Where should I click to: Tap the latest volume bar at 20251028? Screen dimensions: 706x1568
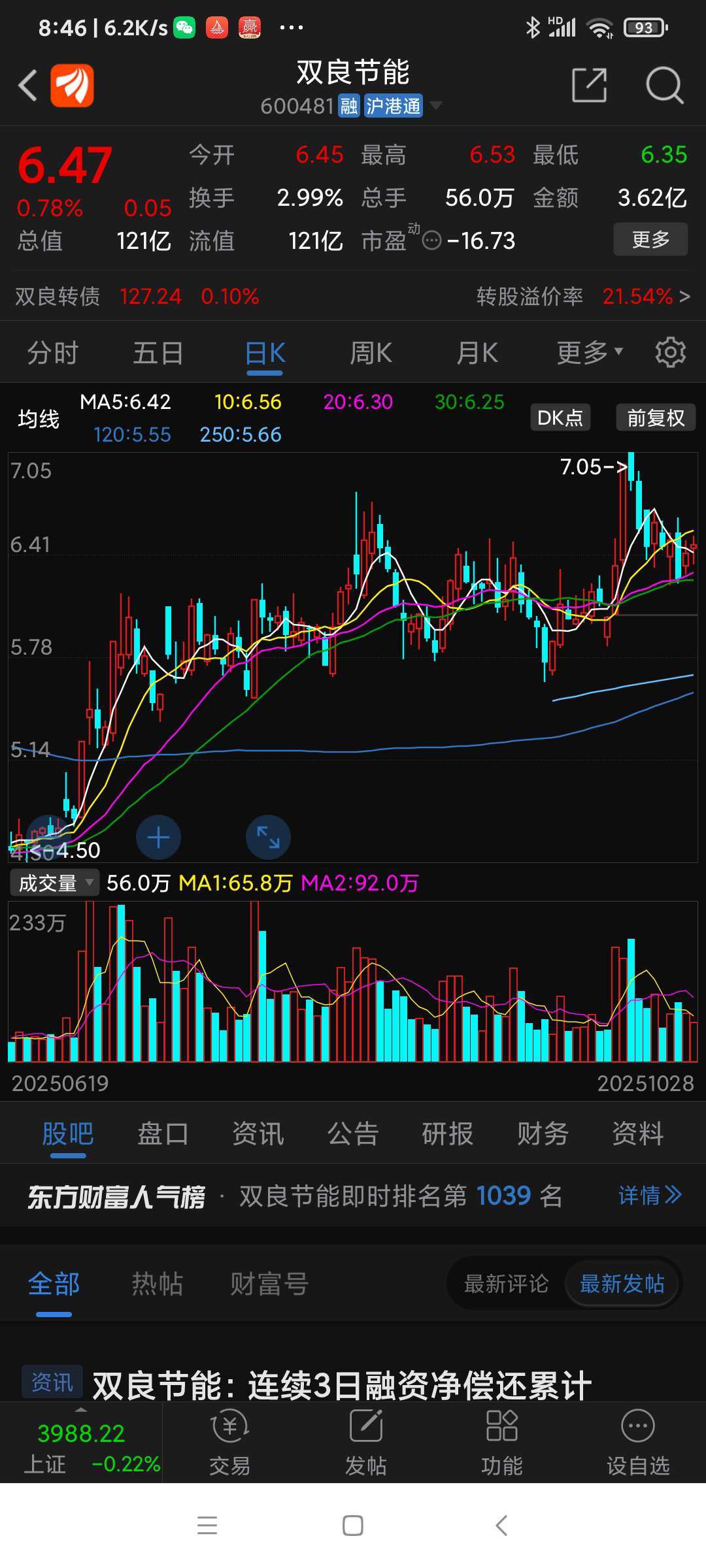[694, 1041]
